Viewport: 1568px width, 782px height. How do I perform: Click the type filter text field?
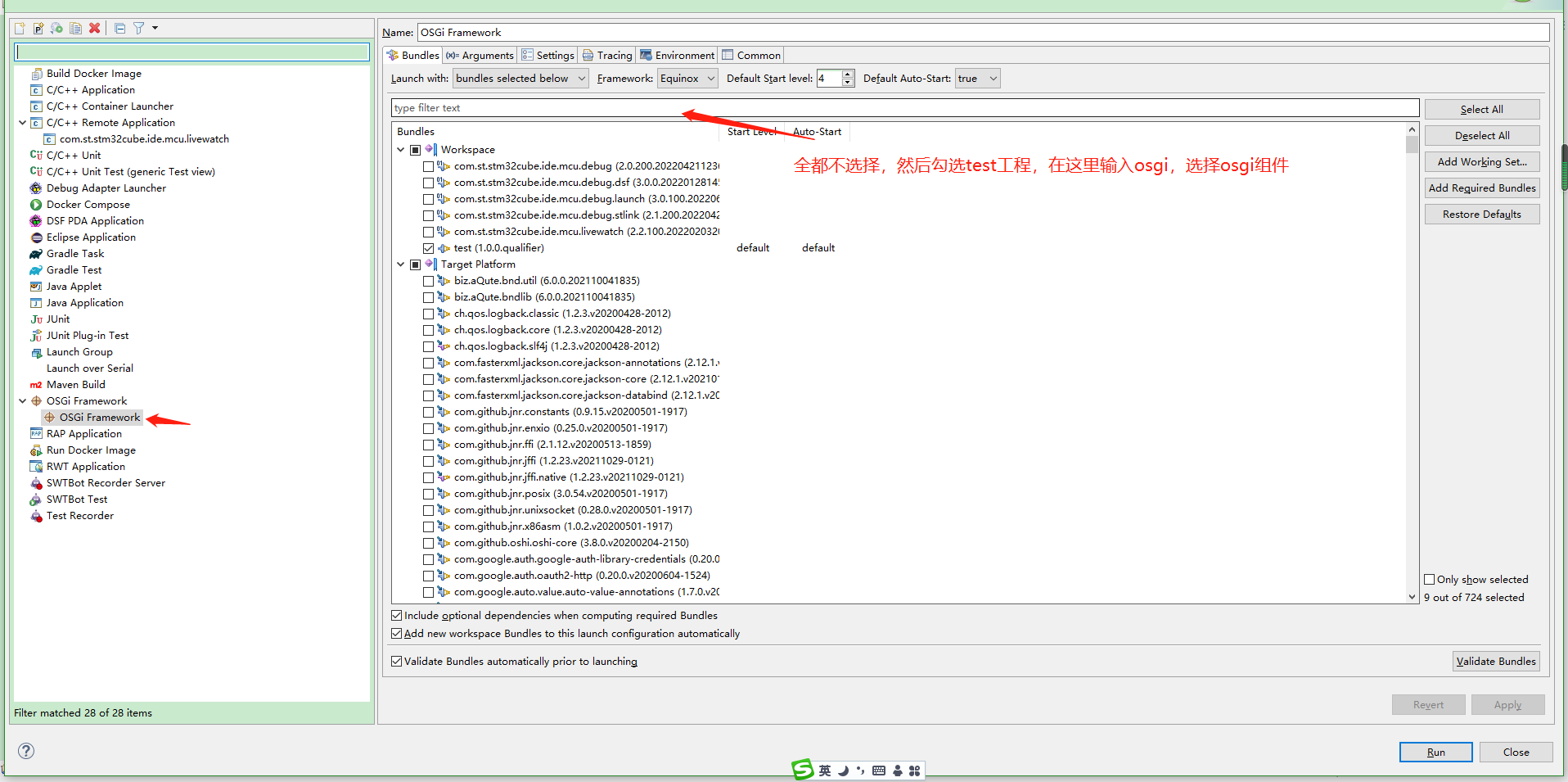click(573, 107)
